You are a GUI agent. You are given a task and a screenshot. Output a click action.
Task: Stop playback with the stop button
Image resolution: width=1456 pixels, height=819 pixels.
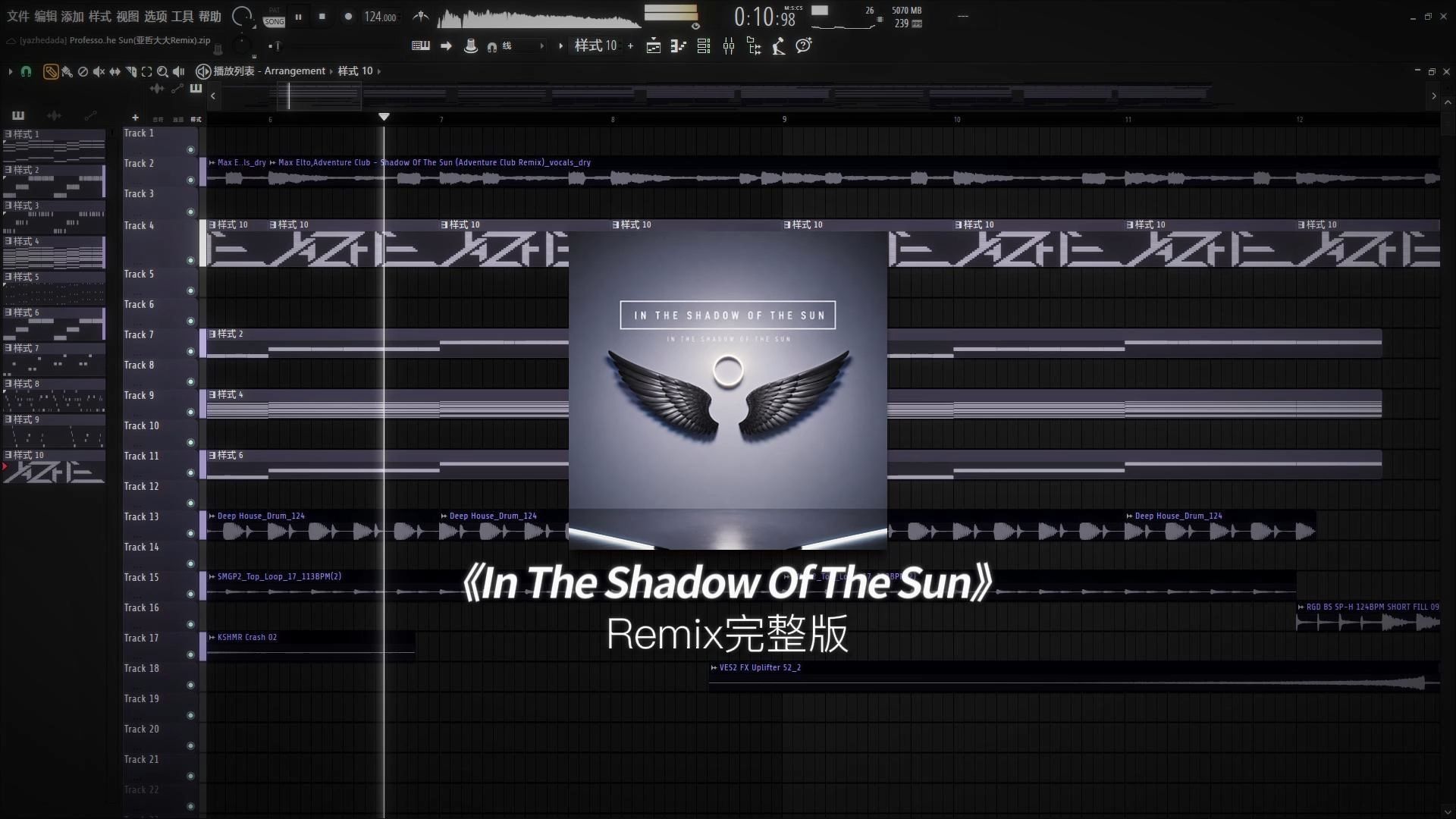(322, 17)
